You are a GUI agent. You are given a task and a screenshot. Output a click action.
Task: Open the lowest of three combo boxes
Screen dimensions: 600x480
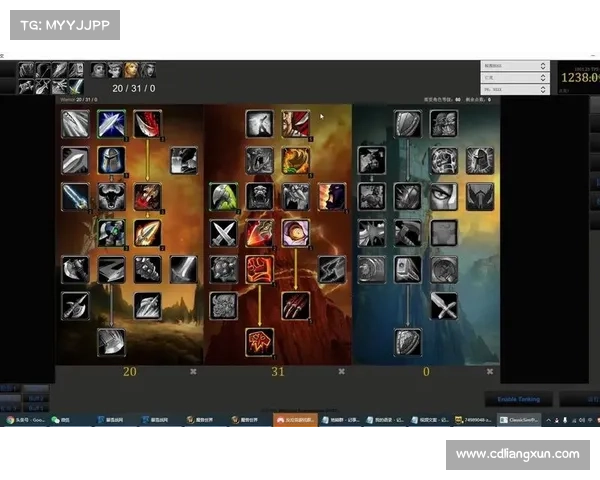515,90
